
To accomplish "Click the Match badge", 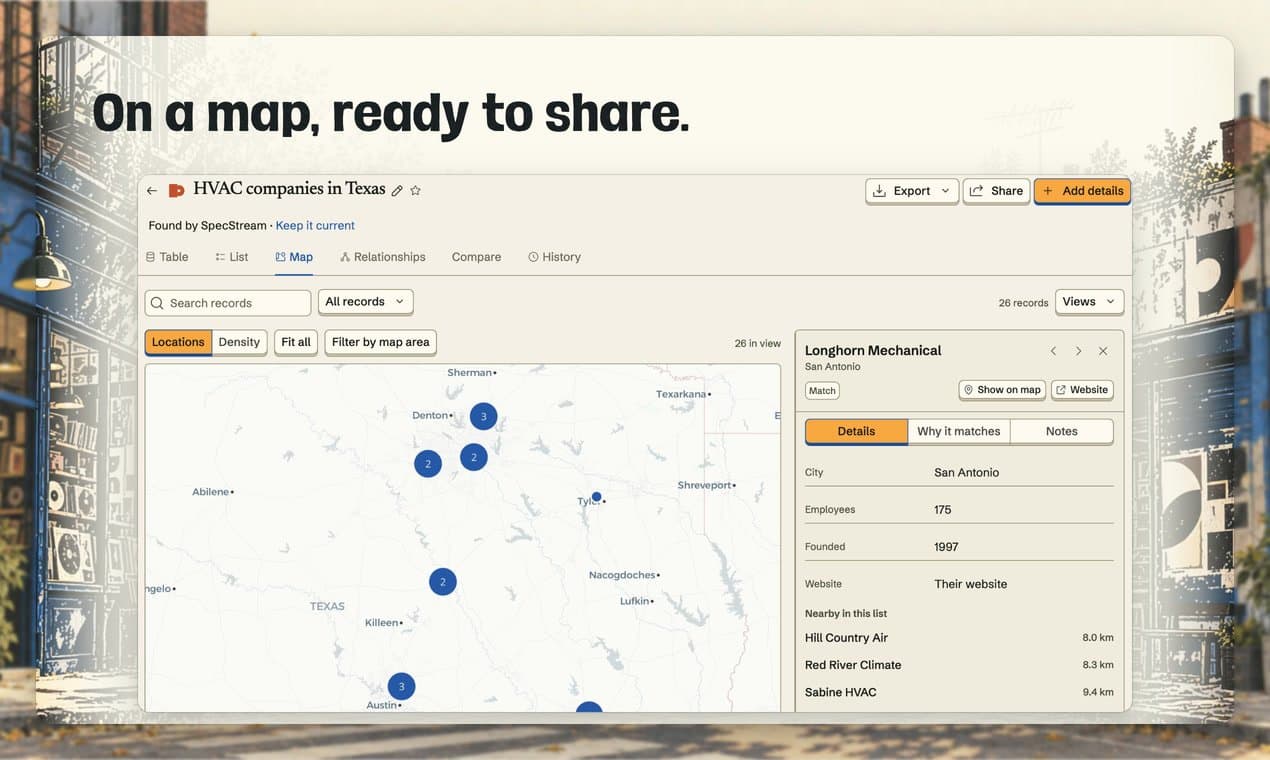I will coord(822,391).
